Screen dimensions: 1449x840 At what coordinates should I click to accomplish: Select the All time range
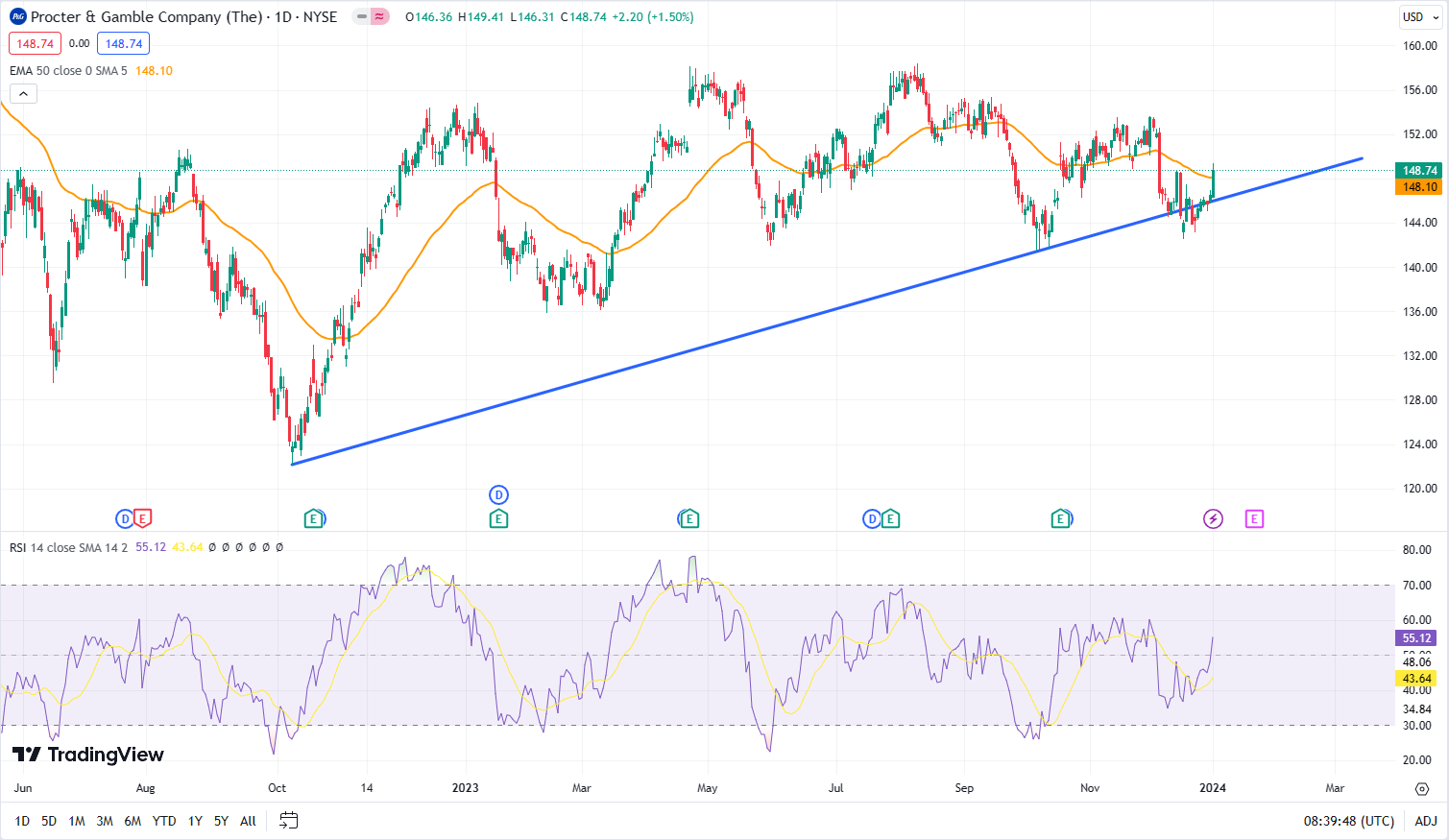(248, 821)
